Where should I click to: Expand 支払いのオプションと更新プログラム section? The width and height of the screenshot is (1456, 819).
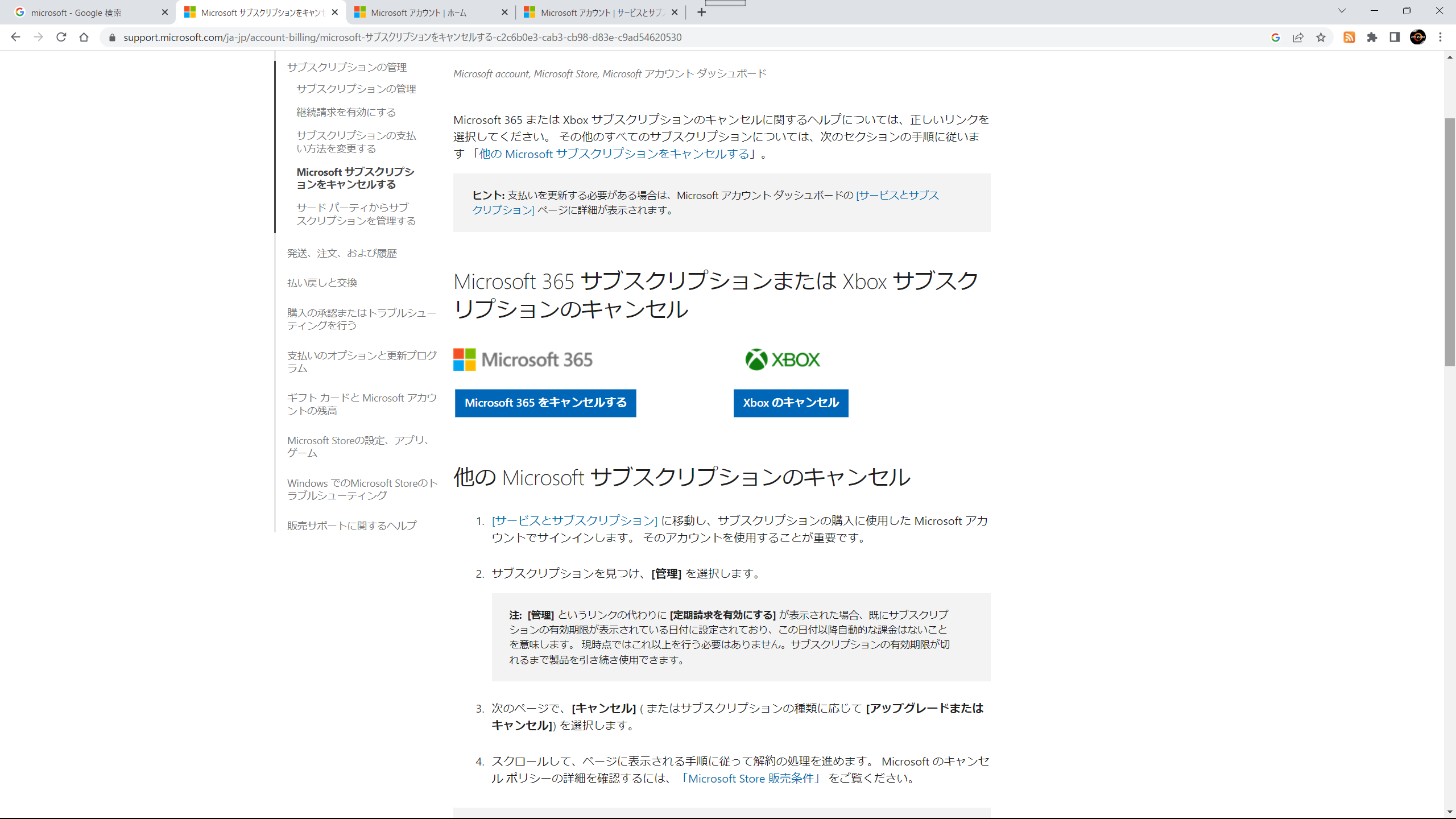(362, 361)
